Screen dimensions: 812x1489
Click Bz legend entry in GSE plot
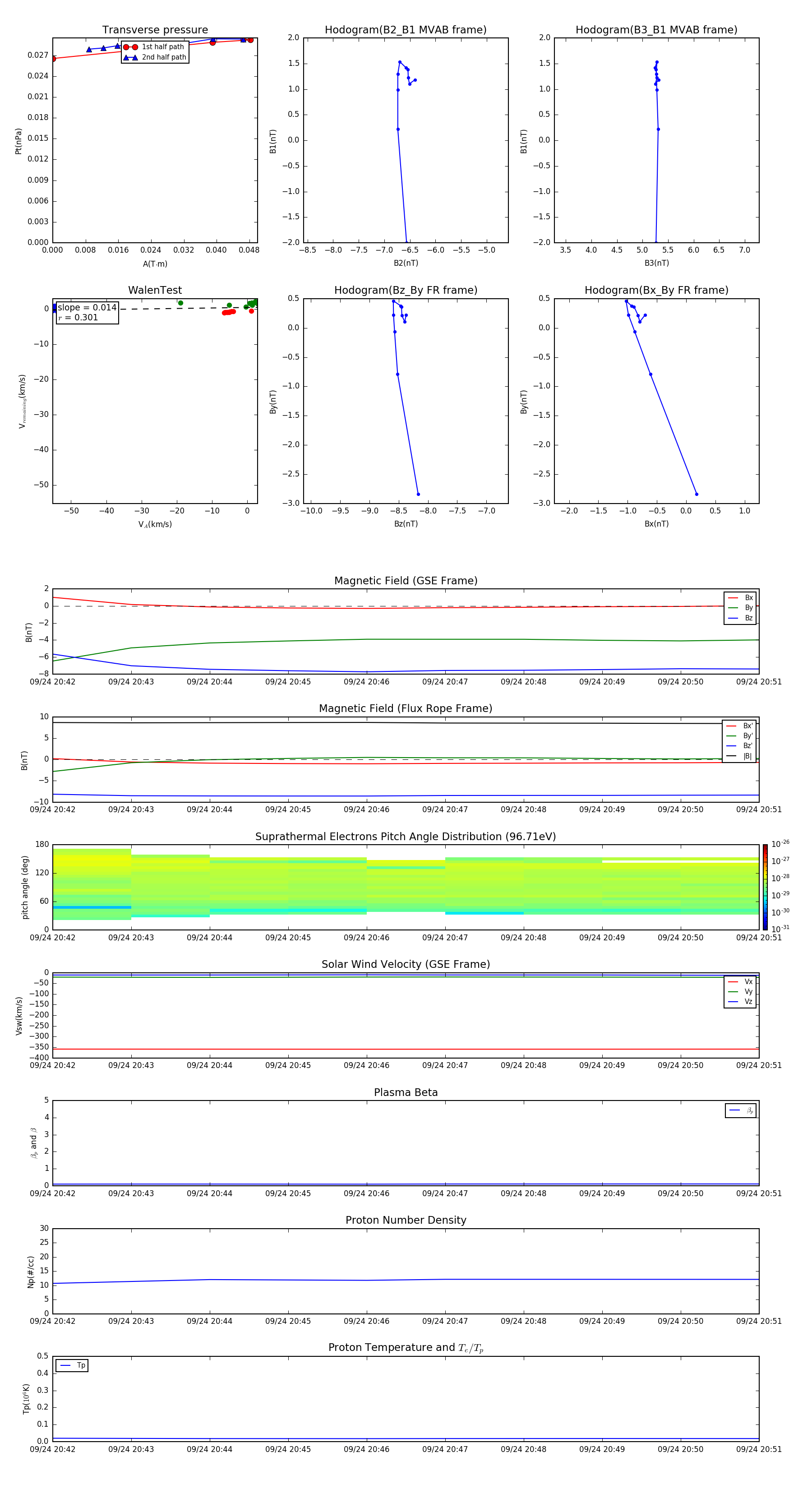(x=740, y=619)
